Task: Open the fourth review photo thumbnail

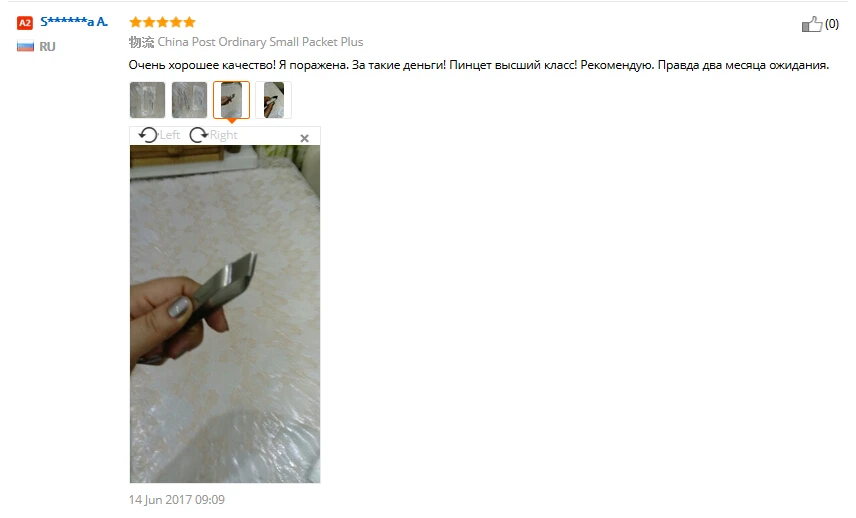Action: click(x=274, y=100)
